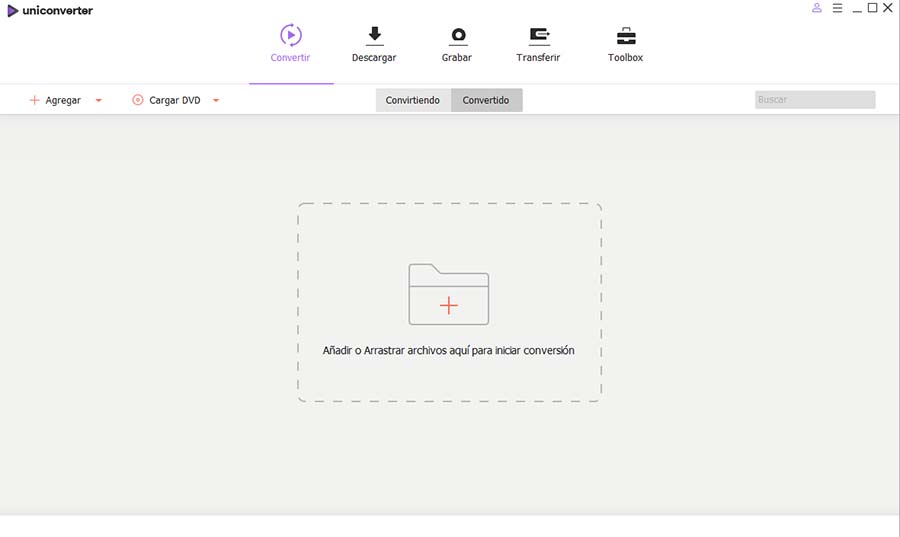Click the folder with plus icon
Image resolution: width=900 pixels, height=537 pixels.
(x=449, y=294)
